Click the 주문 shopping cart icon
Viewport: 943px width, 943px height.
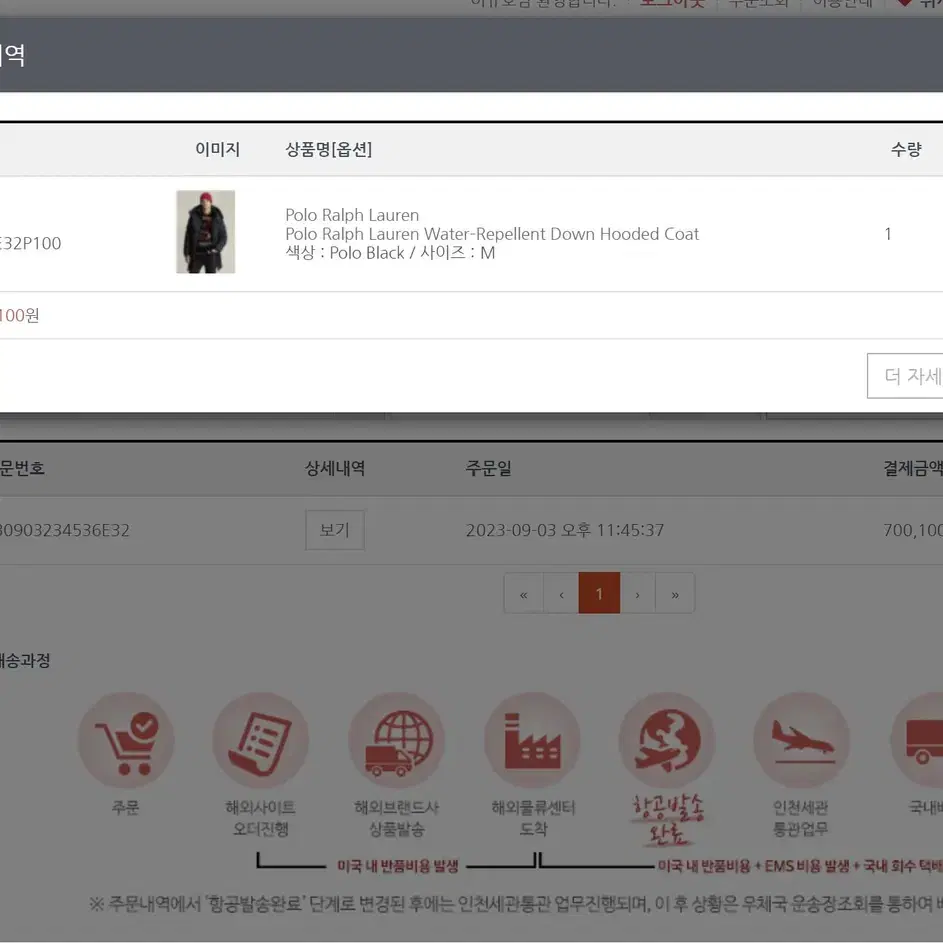[126, 740]
